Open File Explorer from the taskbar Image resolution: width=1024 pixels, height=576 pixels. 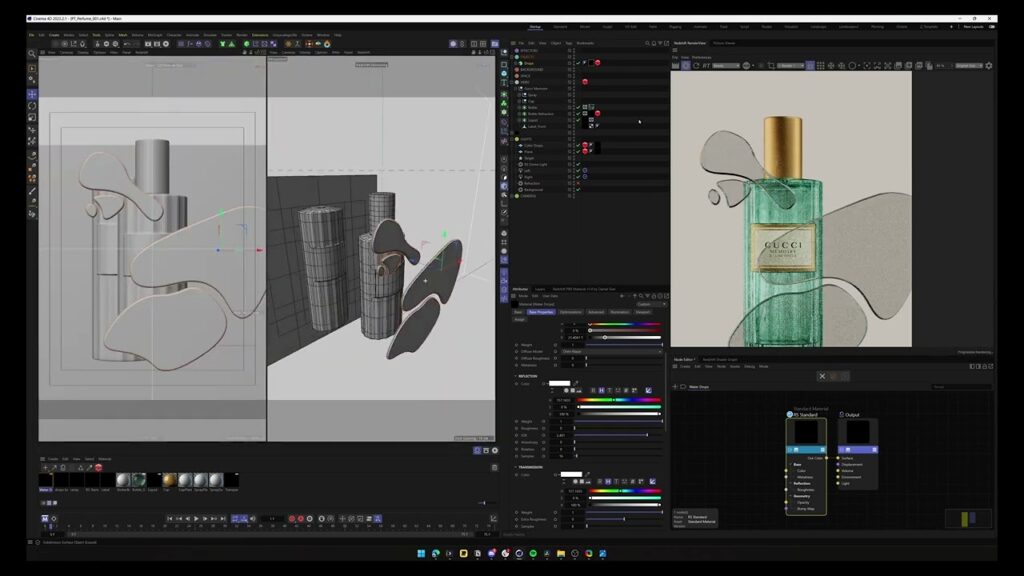[x=560, y=553]
